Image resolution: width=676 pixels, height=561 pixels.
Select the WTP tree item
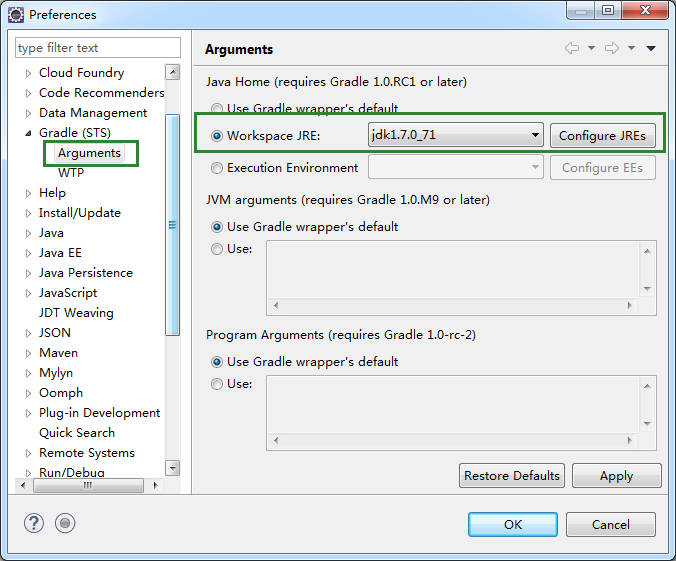(x=71, y=173)
